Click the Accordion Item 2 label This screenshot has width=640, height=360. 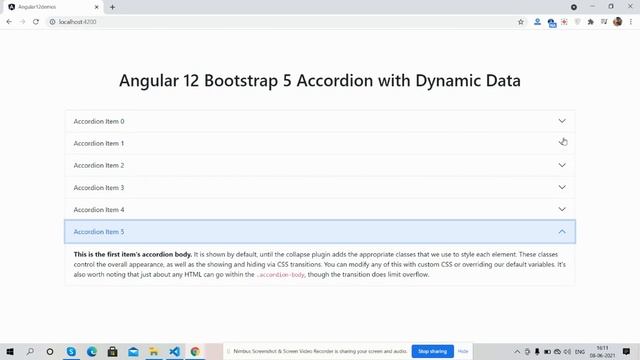click(99, 165)
